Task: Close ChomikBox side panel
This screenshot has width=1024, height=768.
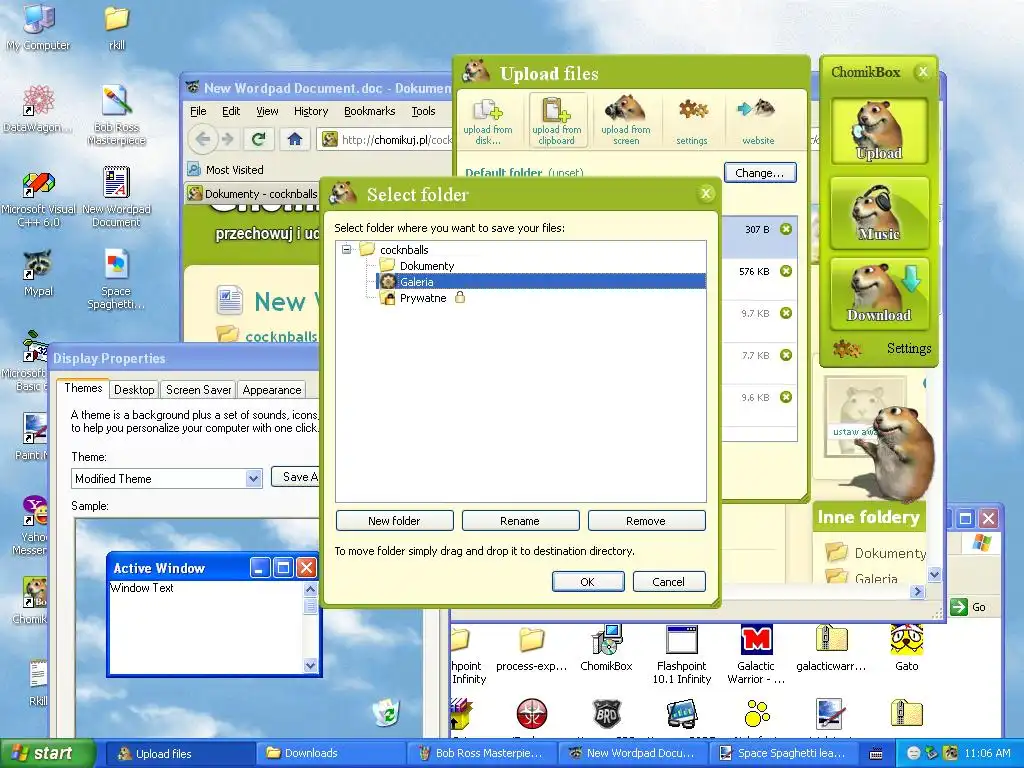Action: [923, 72]
